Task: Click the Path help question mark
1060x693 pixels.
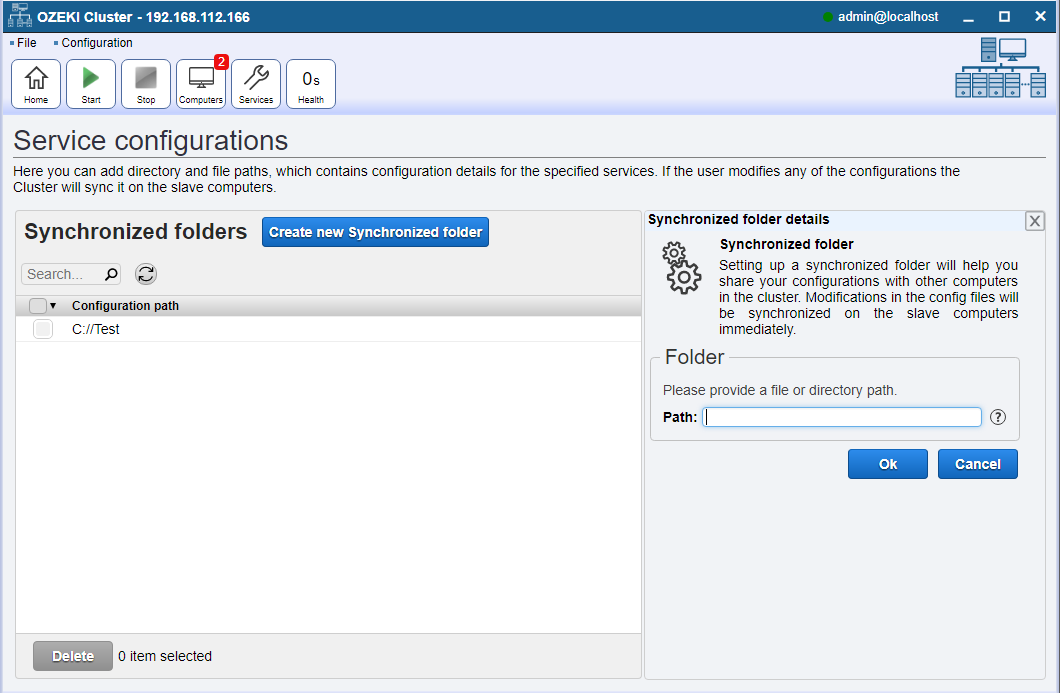Action: coord(998,417)
